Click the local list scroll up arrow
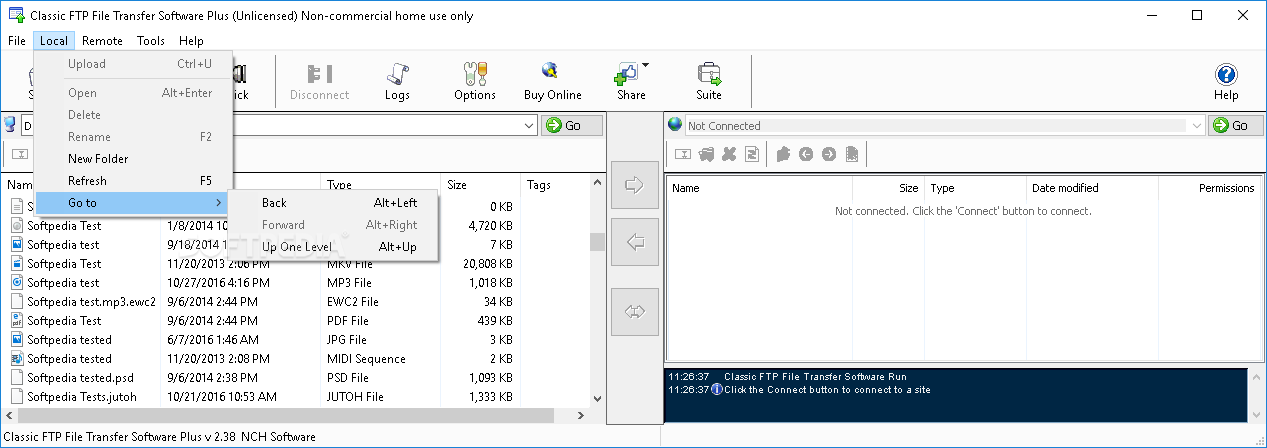Screen dimensions: 1267x448 pyautogui.click(x=597, y=184)
